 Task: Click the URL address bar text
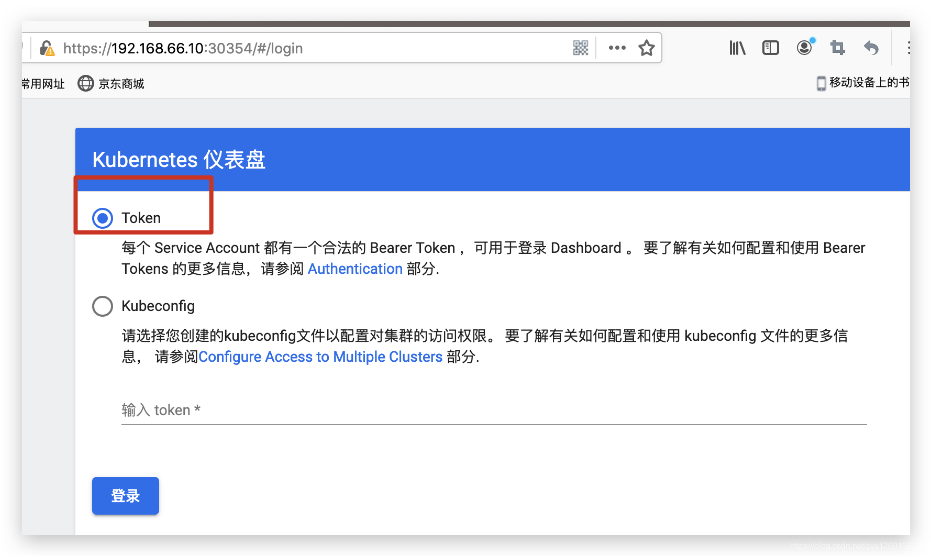[x=183, y=48]
